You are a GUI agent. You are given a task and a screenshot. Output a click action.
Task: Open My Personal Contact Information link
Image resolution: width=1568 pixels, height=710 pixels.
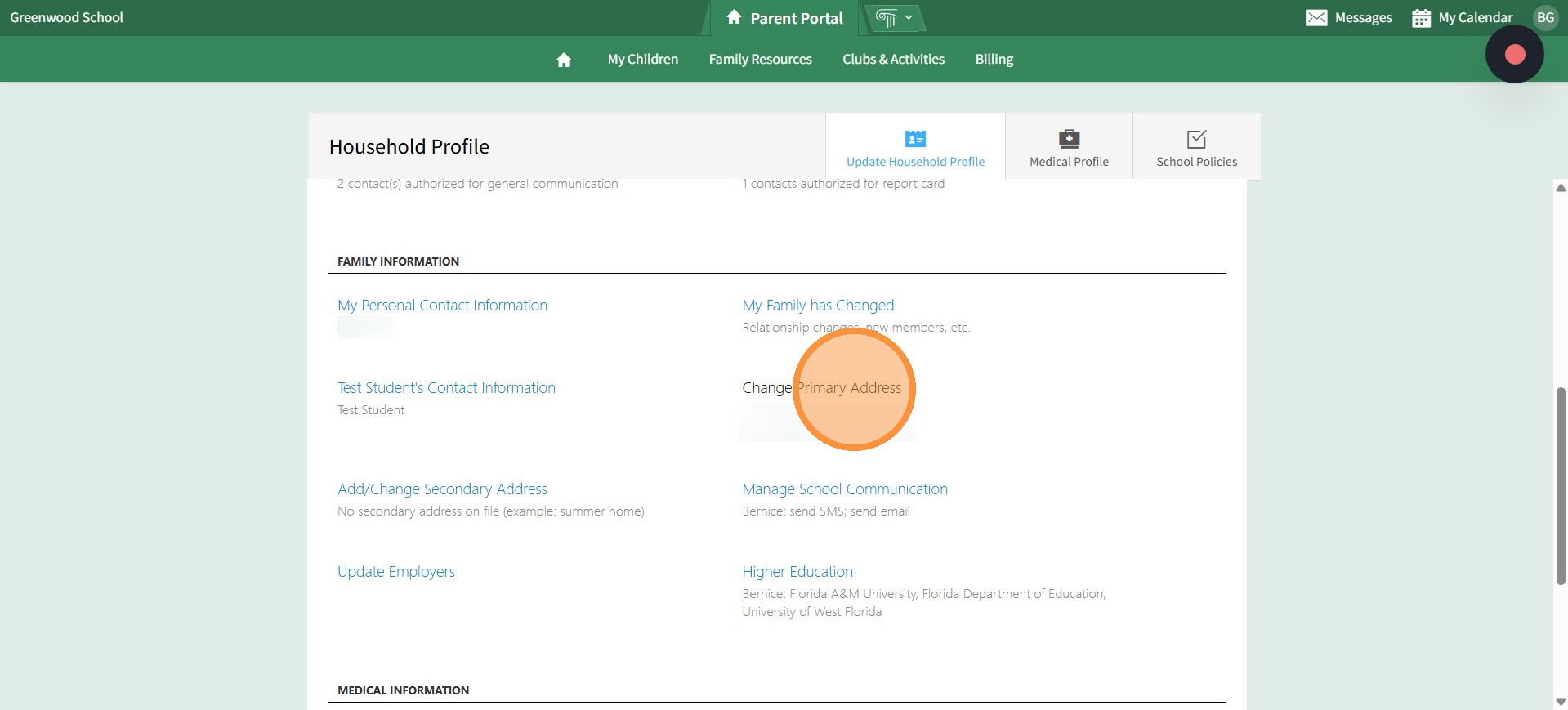pos(442,306)
